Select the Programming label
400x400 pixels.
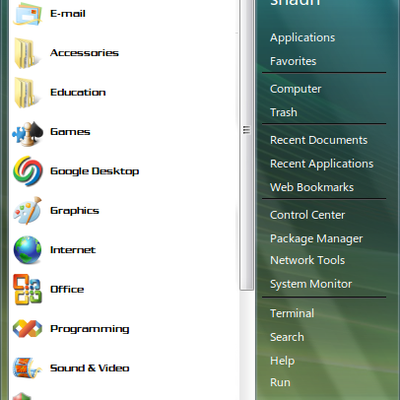(90, 329)
